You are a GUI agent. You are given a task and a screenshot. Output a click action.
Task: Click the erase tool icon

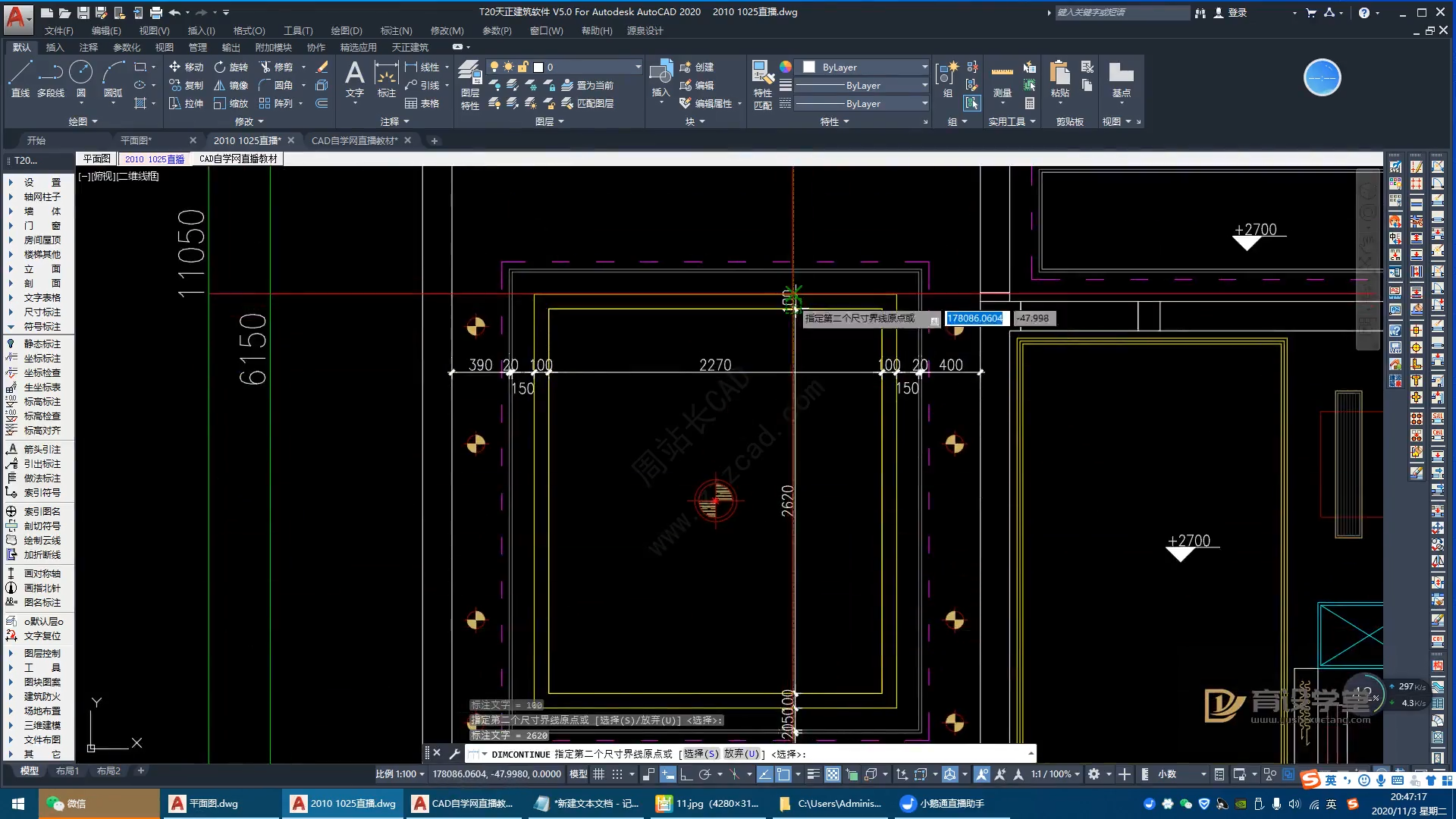coord(322,67)
